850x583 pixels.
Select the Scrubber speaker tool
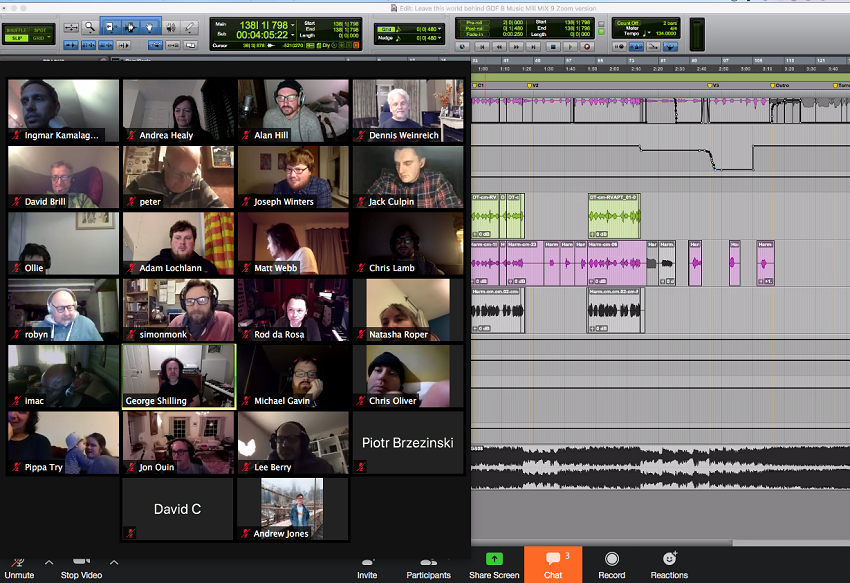pyautogui.click(x=171, y=27)
